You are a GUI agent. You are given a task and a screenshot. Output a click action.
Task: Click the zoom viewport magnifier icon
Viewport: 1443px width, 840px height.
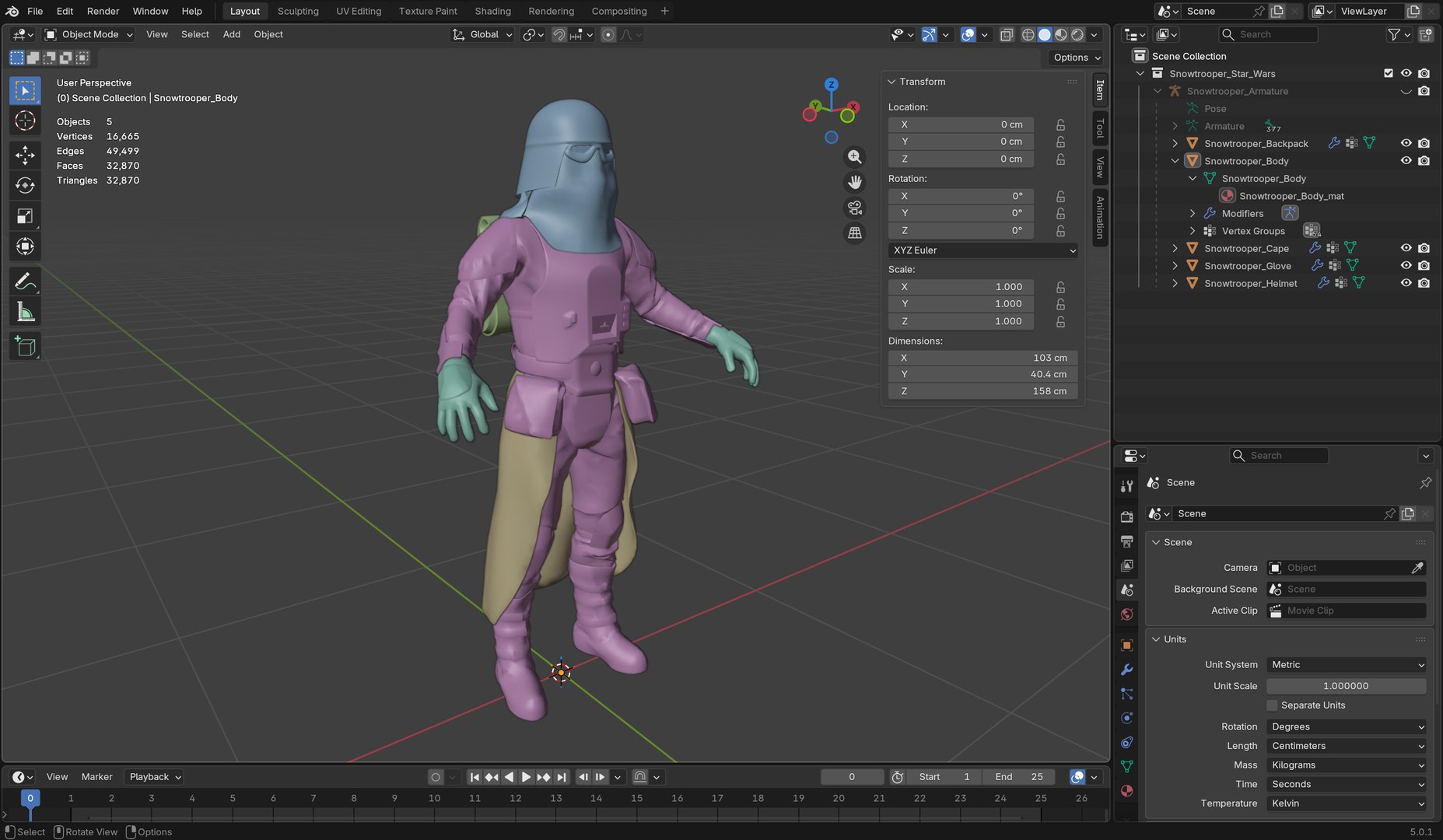854,157
